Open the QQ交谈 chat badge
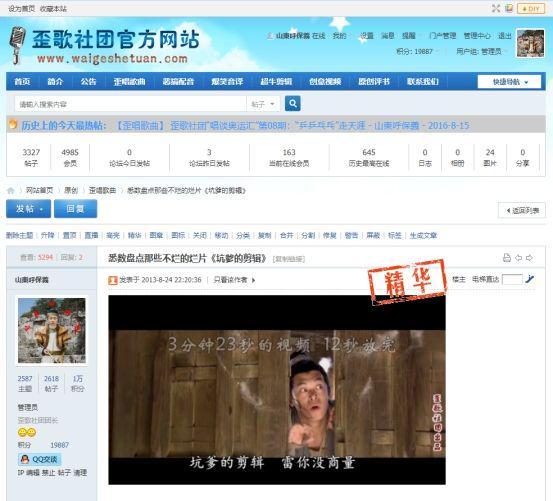This screenshot has height=501, width=553. tap(40, 459)
